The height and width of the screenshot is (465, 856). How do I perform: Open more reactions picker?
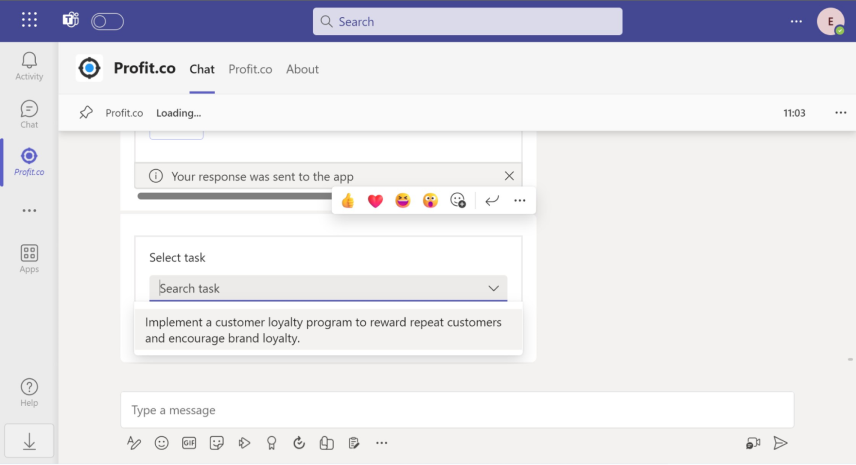[x=457, y=201]
